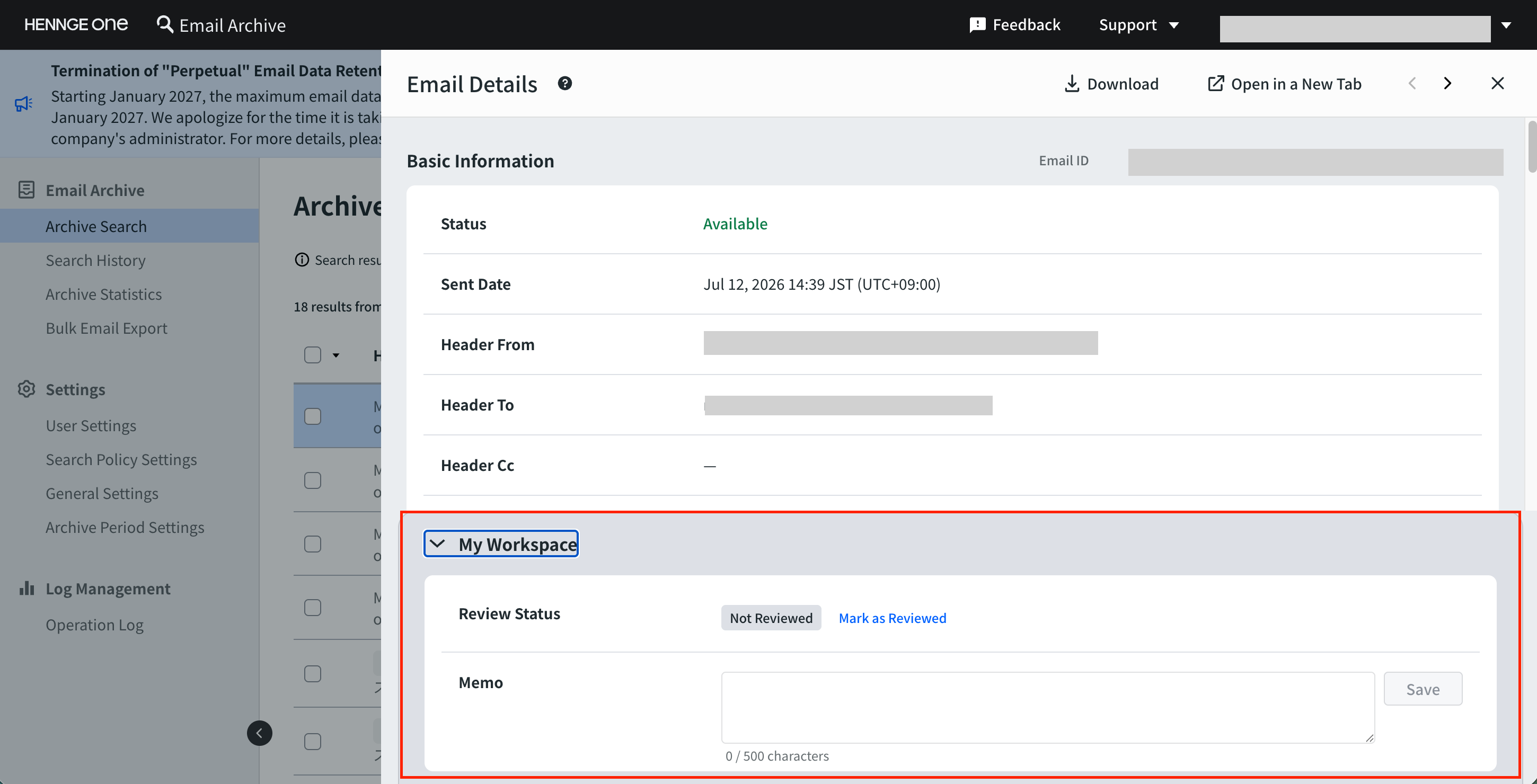Go to next email arrow
The width and height of the screenshot is (1537, 784).
click(1447, 84)
